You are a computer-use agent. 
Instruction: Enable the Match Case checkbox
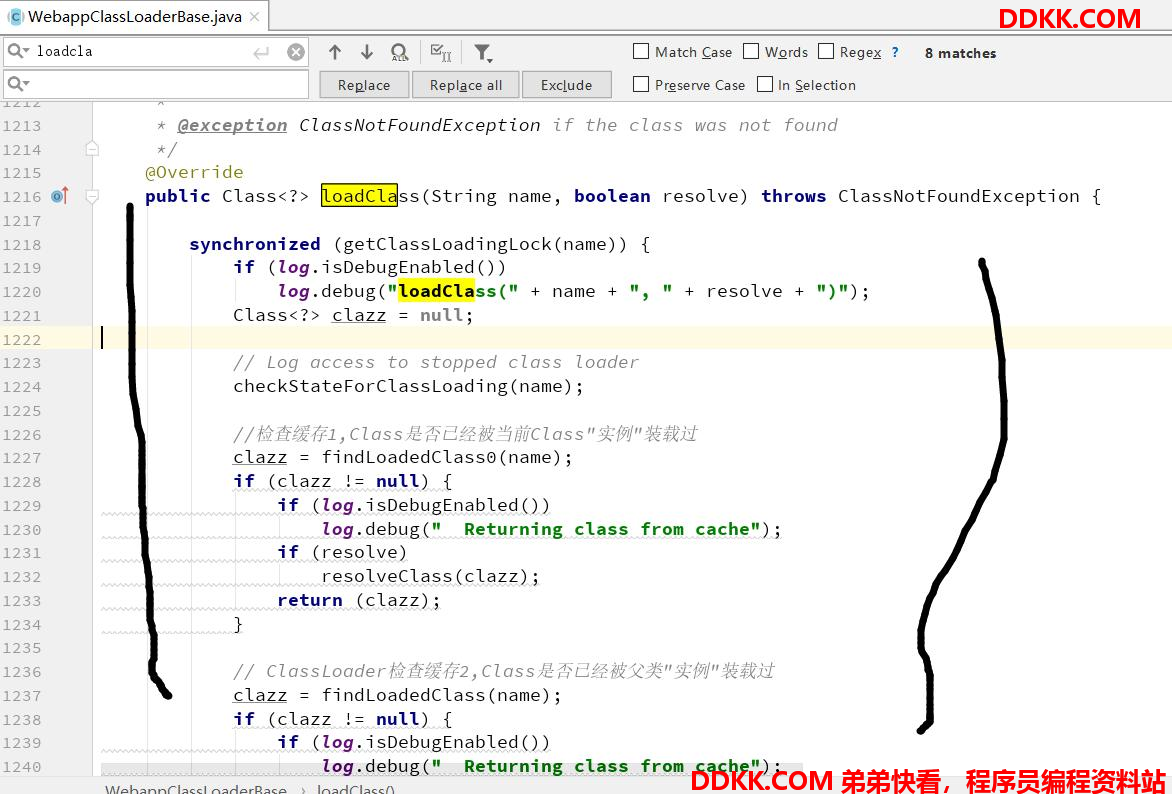641,51
